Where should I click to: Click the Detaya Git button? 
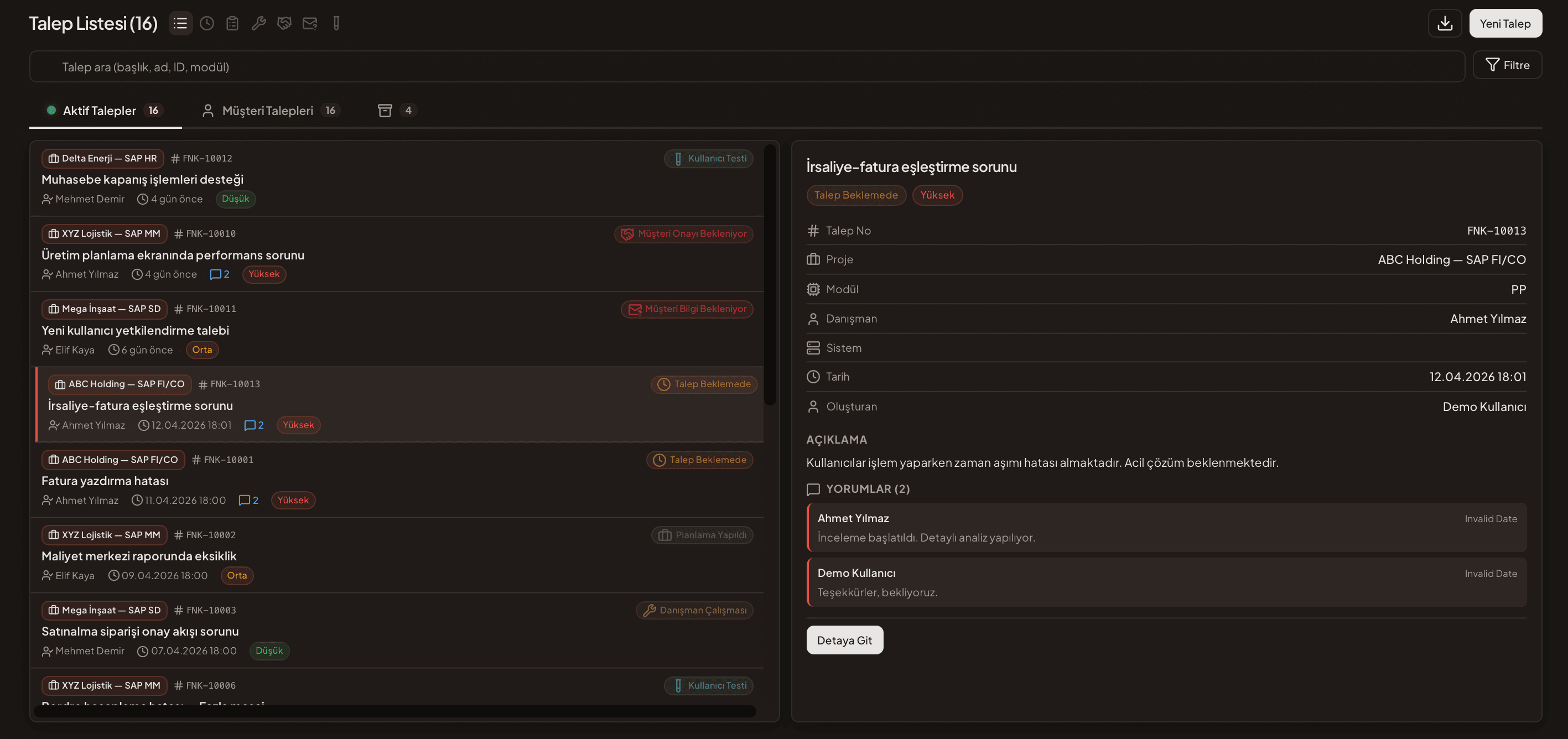click(x=844, y=640)
